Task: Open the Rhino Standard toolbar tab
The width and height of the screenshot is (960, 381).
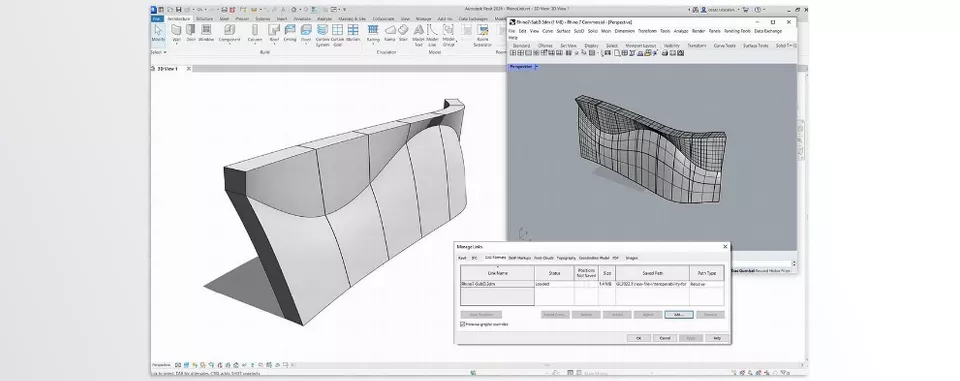Action: click(521, 45)
